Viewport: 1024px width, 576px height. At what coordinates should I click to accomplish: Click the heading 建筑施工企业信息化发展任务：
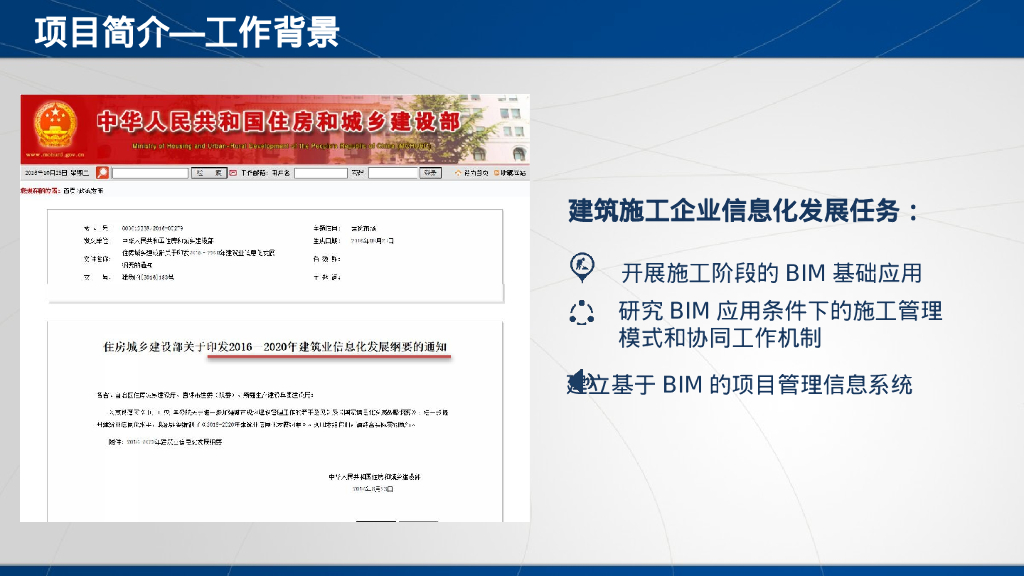point(744,211)
